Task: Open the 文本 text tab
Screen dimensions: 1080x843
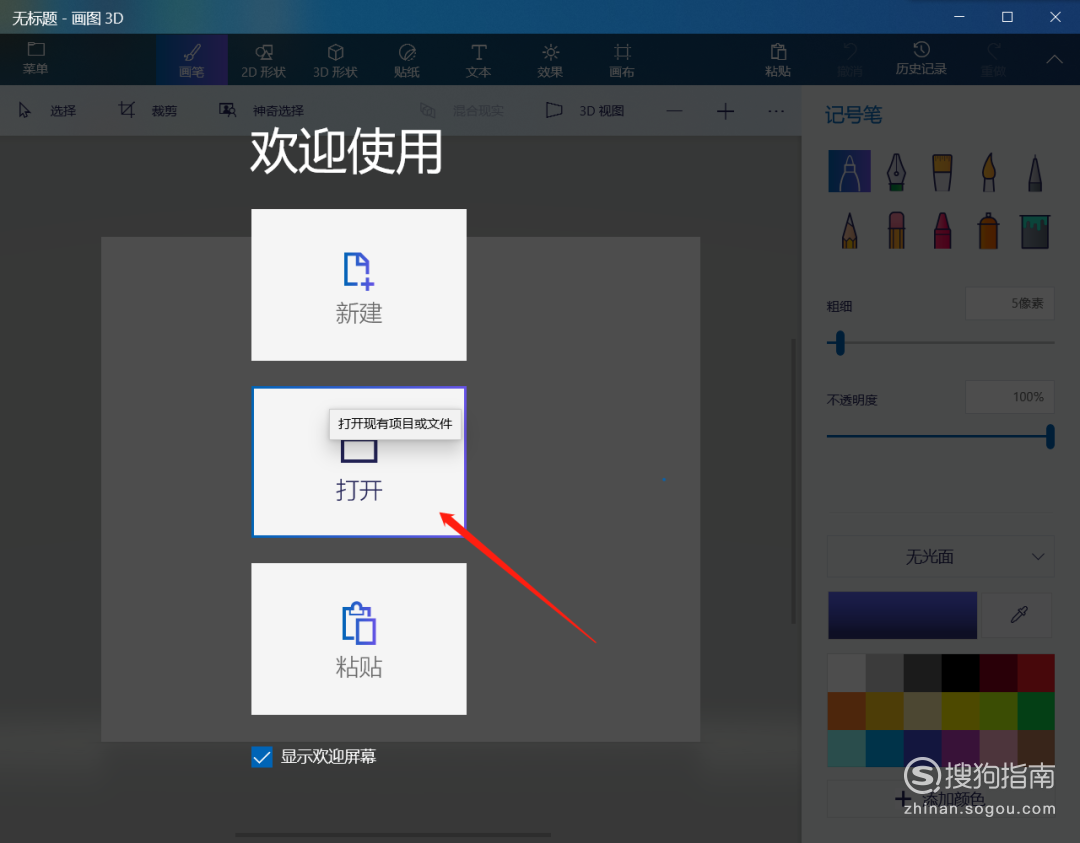Action: (479, 60)
